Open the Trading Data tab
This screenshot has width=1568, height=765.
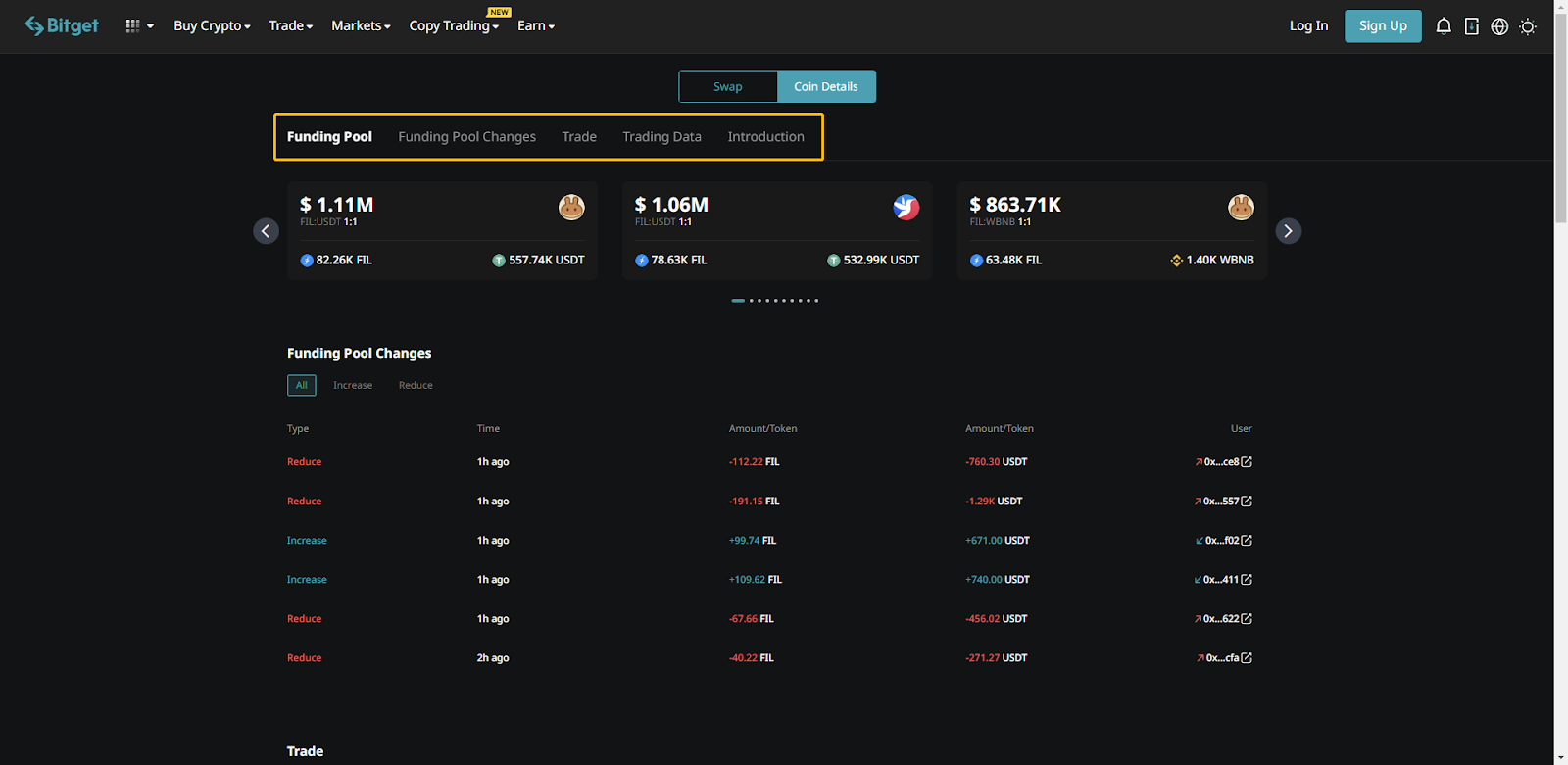pyautogui.click(x=661, y=137)
